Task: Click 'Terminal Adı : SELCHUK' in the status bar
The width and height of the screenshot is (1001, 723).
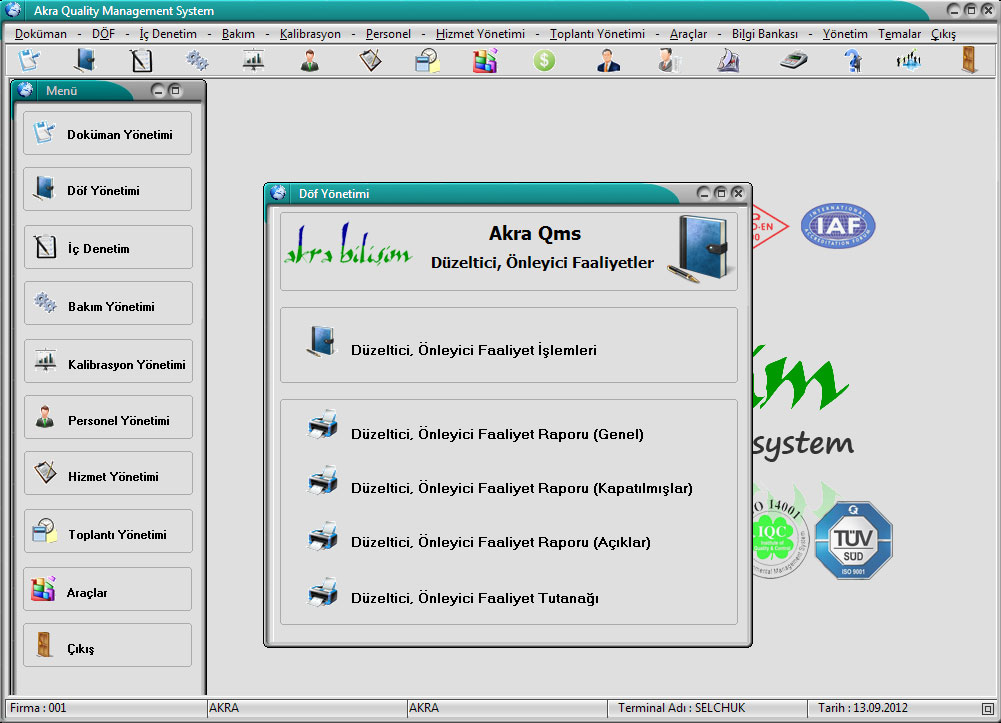Action: [681, 708]
